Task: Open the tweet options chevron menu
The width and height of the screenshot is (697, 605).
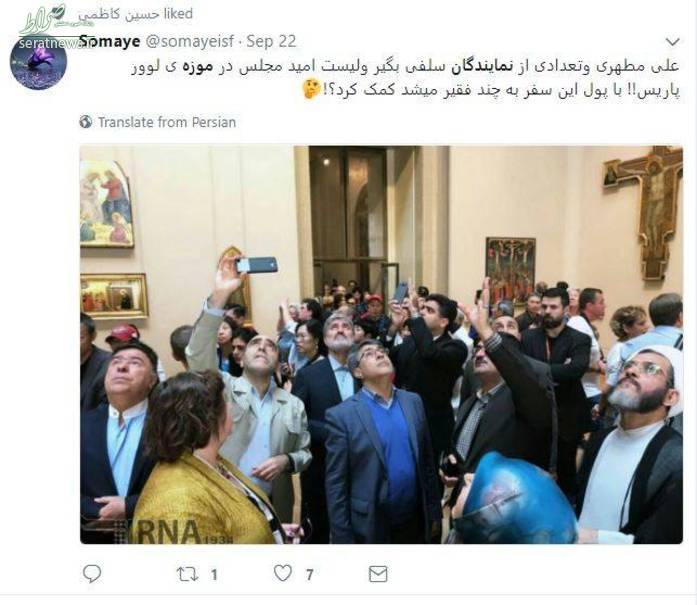Action: [673, 42]
